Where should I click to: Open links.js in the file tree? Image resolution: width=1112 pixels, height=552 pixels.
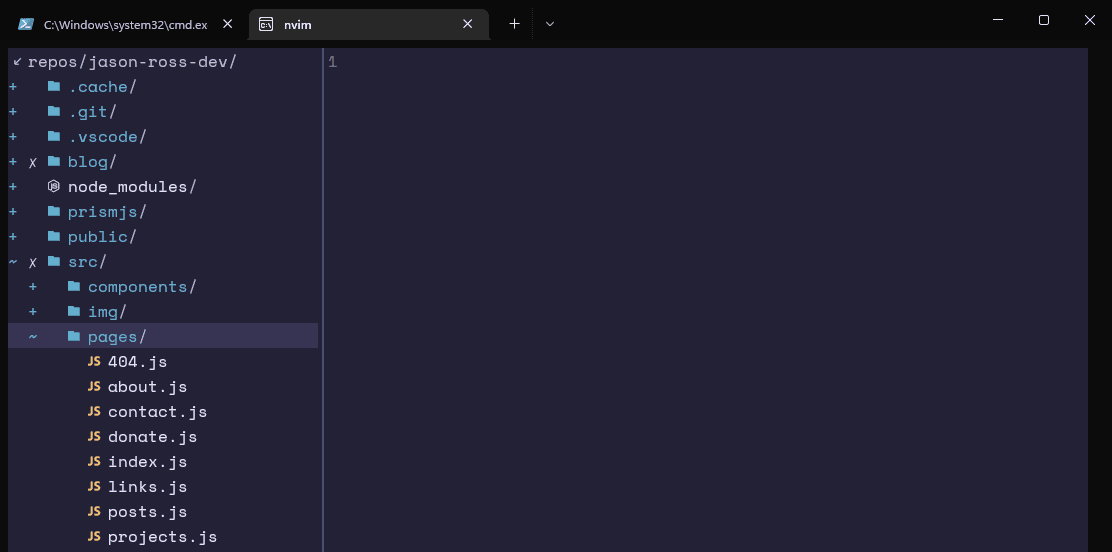click(x=148, y=487)
